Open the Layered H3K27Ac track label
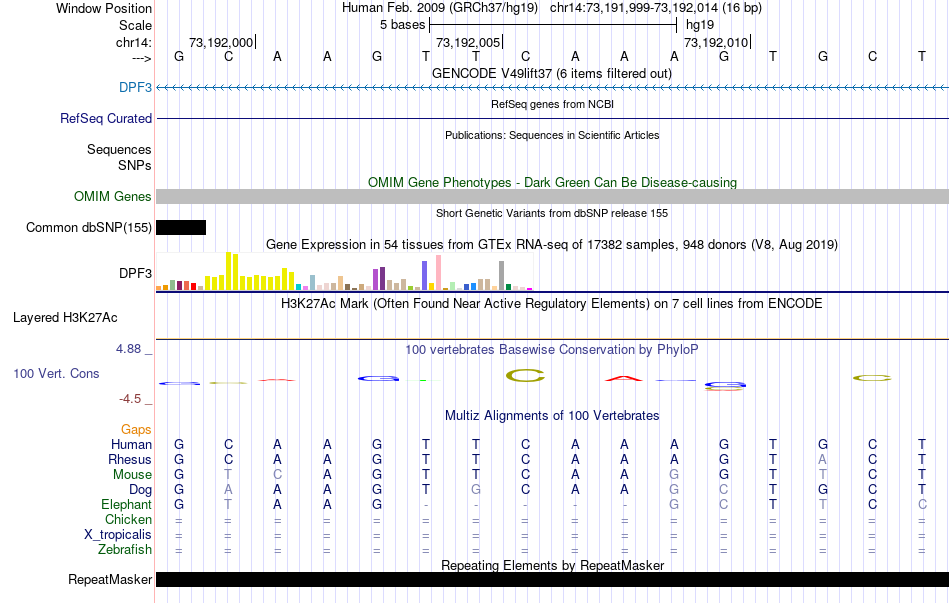Screen dimensions: 950x603 pyautogui.click(x=65, y=319)
